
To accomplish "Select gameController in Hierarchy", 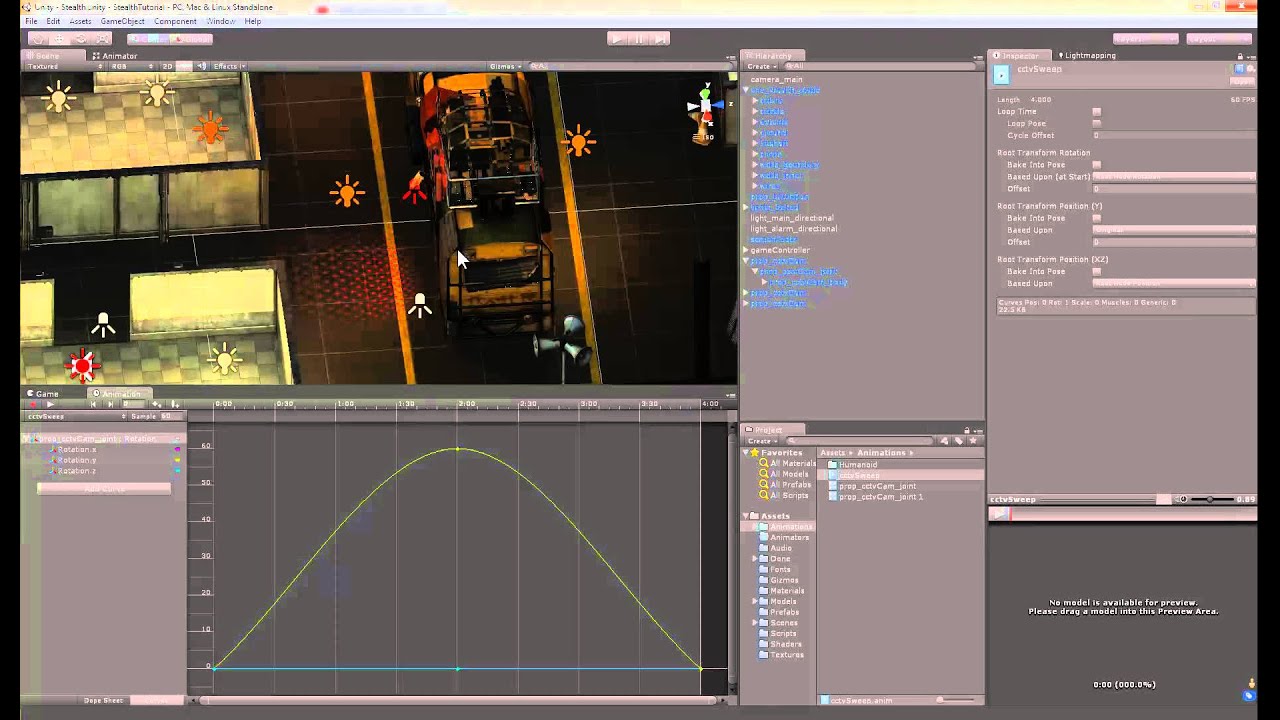I will point(779,250).
